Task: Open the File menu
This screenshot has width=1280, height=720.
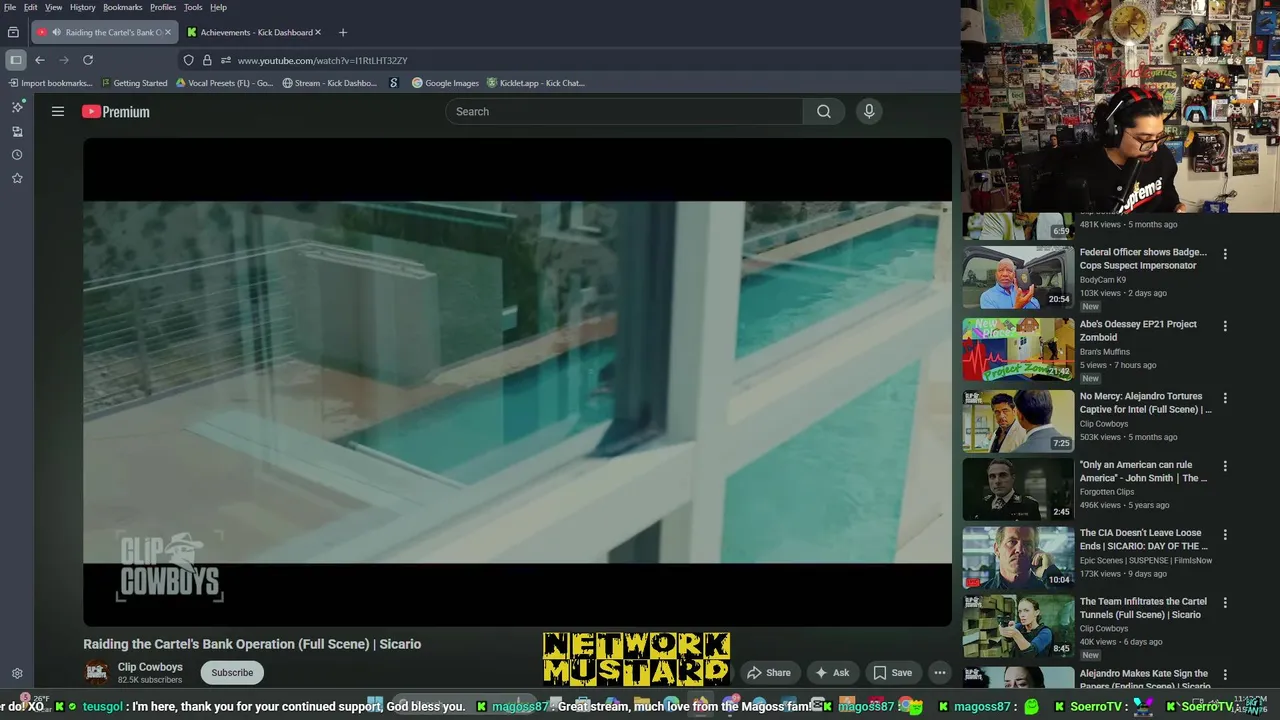Action: 10,7
